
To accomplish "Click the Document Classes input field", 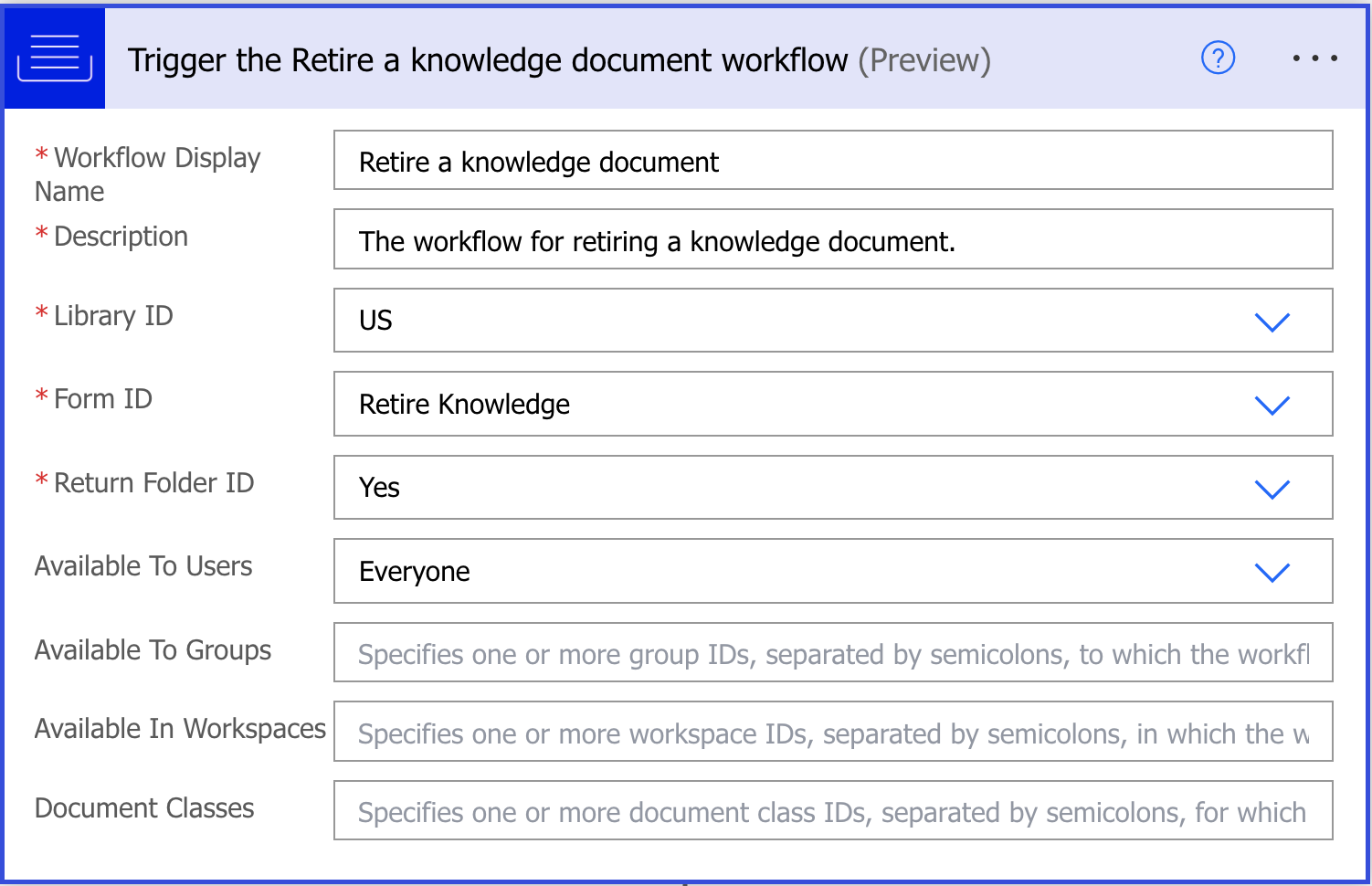I will click(x=832, y=811).
